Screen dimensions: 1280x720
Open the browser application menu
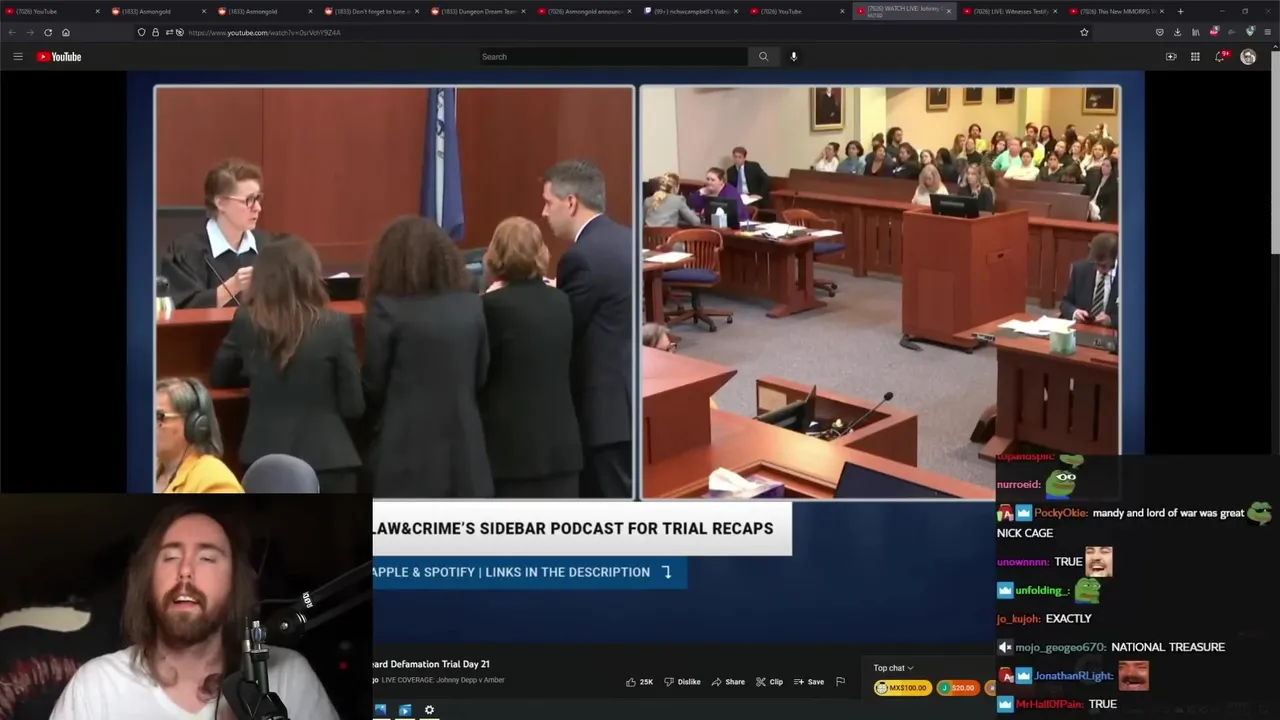1268,32
